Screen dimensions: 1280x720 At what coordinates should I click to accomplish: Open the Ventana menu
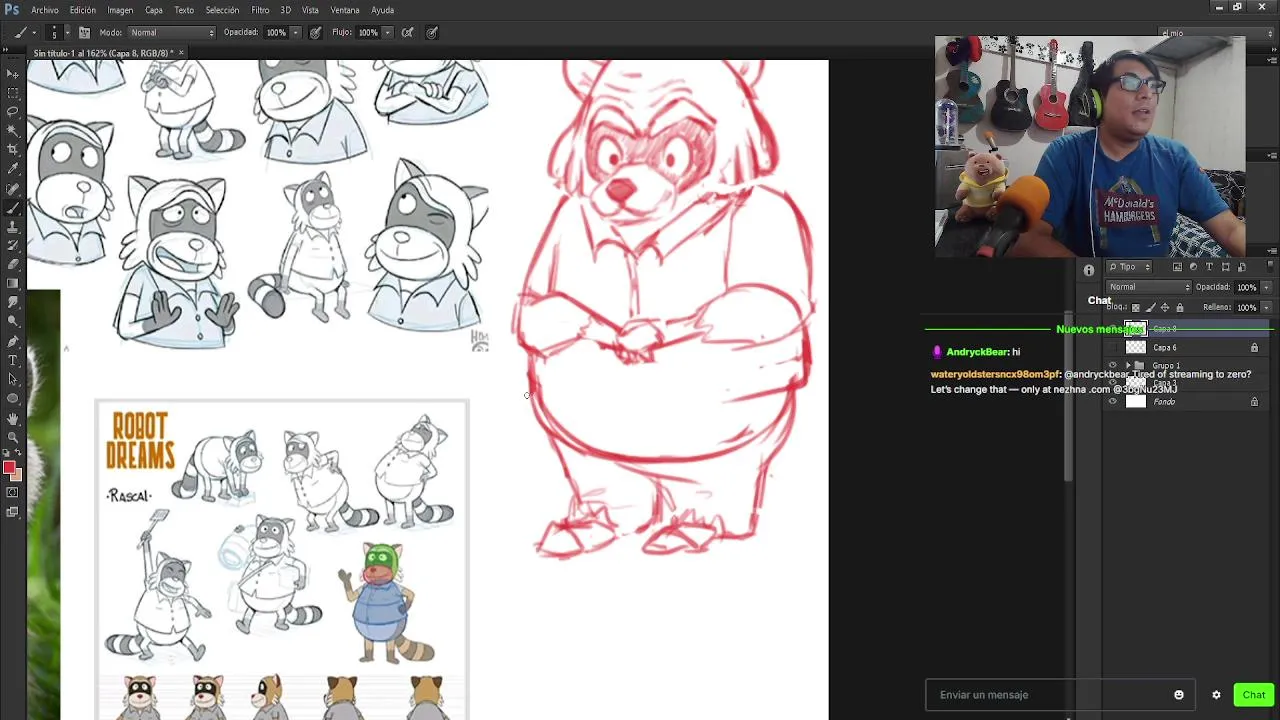345,10
